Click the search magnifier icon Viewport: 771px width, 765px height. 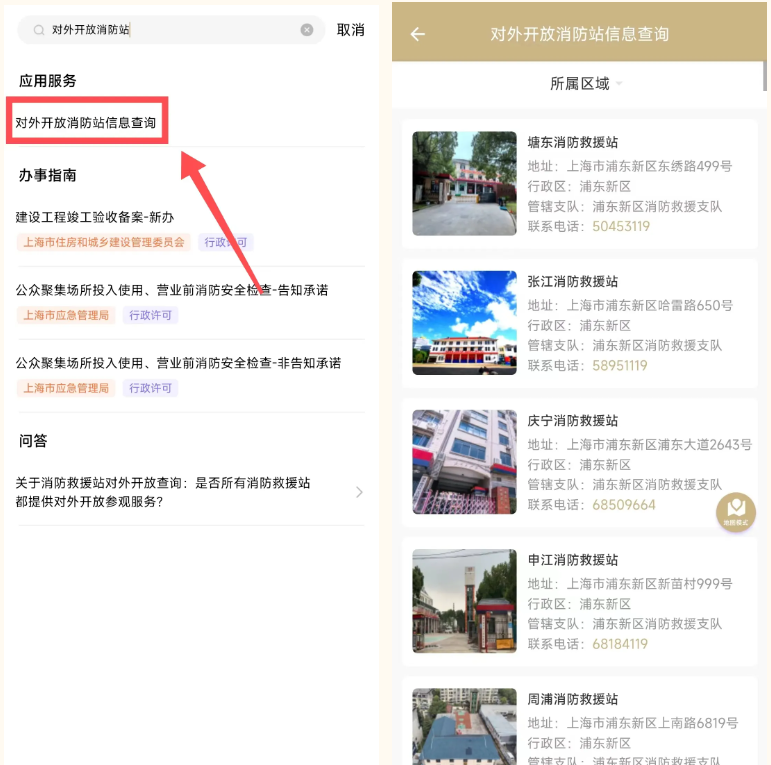[38, 30]
